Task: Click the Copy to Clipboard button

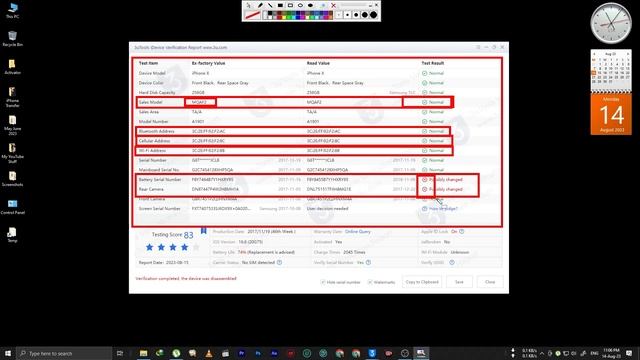Action: pyautogui.click(x=422, y=282)
